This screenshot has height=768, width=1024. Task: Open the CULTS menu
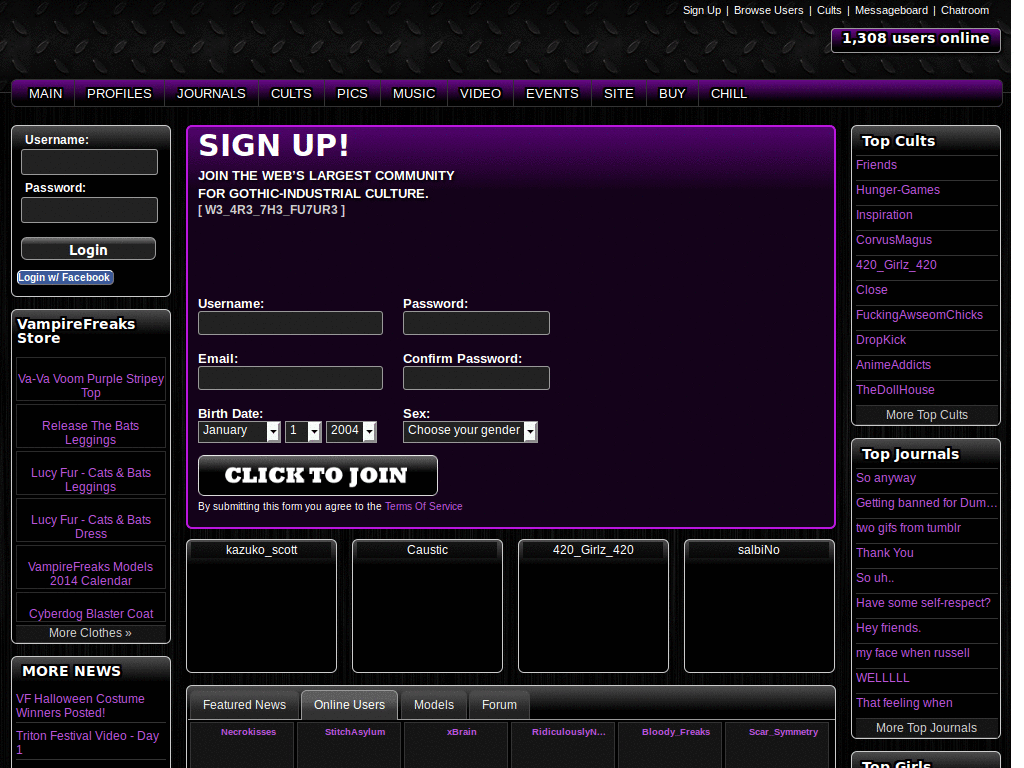[291, 93]
